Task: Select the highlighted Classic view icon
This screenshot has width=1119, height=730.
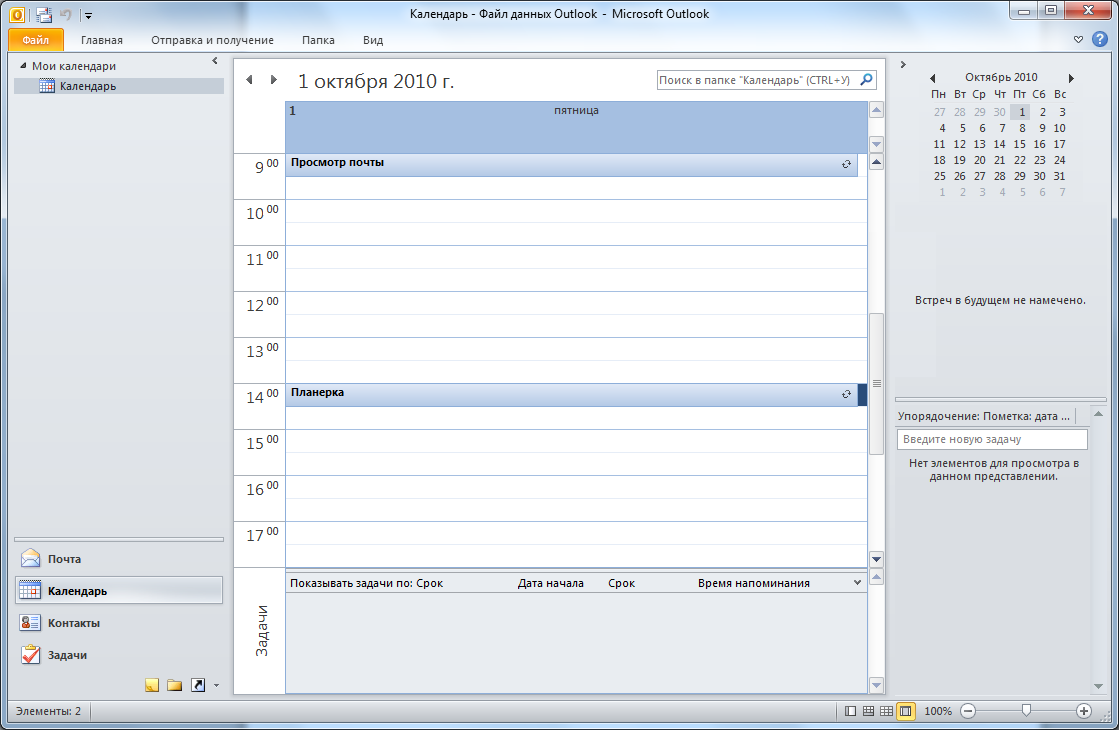Action: (906, 711)
